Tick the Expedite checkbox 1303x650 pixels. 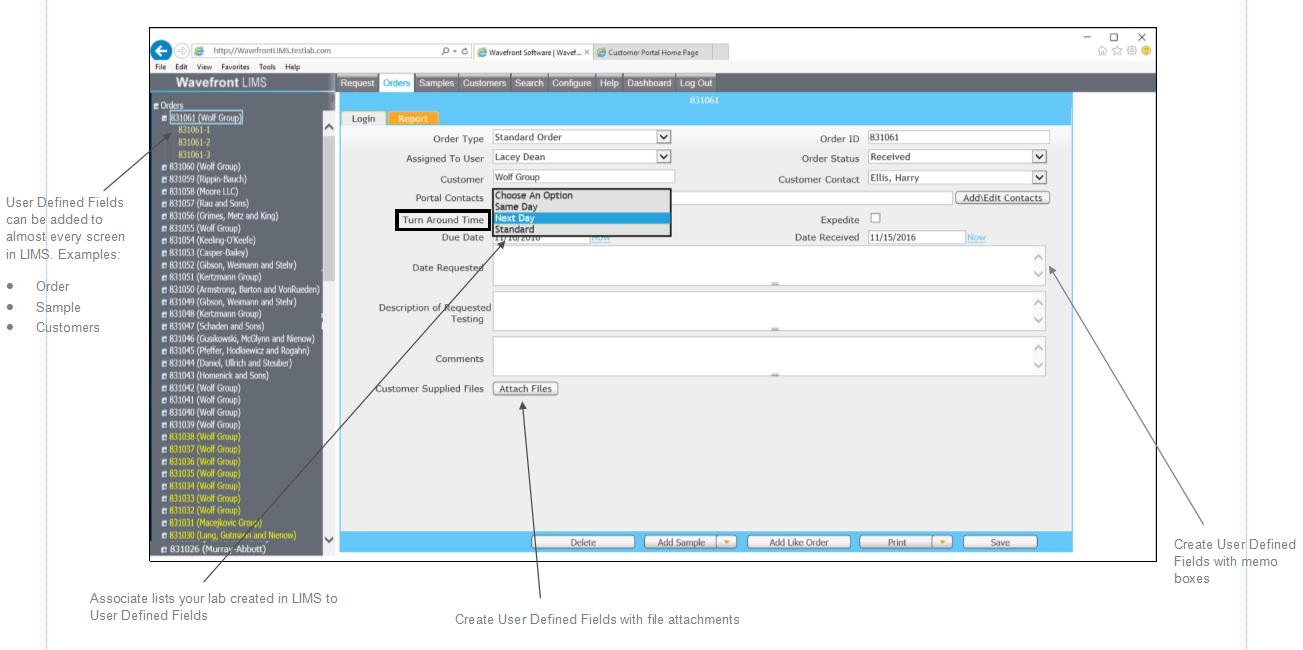tap(875, 218)
